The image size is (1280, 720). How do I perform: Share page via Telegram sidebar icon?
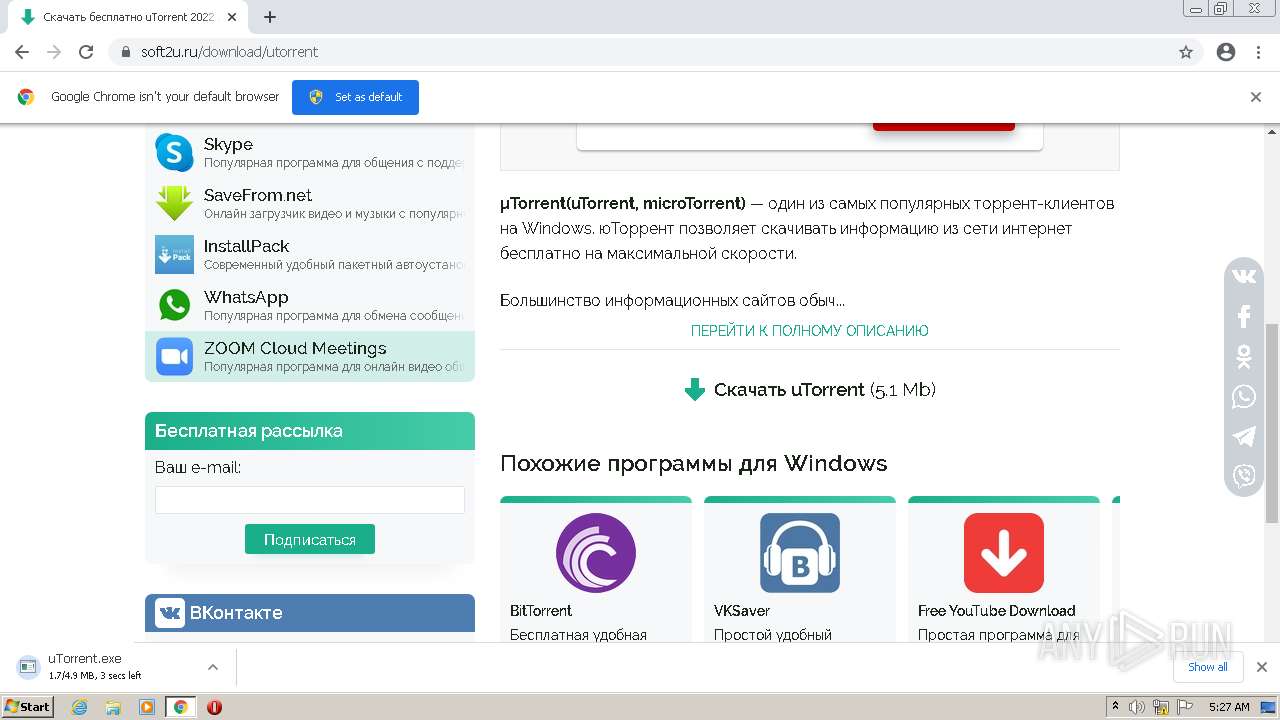point(1244,437)
